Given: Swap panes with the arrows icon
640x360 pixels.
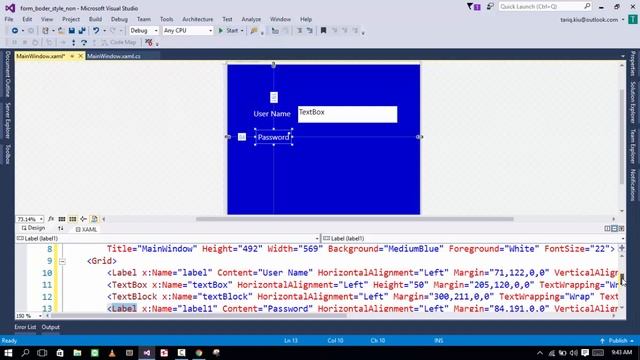Looking at the screenshot, I should point(61,229).
